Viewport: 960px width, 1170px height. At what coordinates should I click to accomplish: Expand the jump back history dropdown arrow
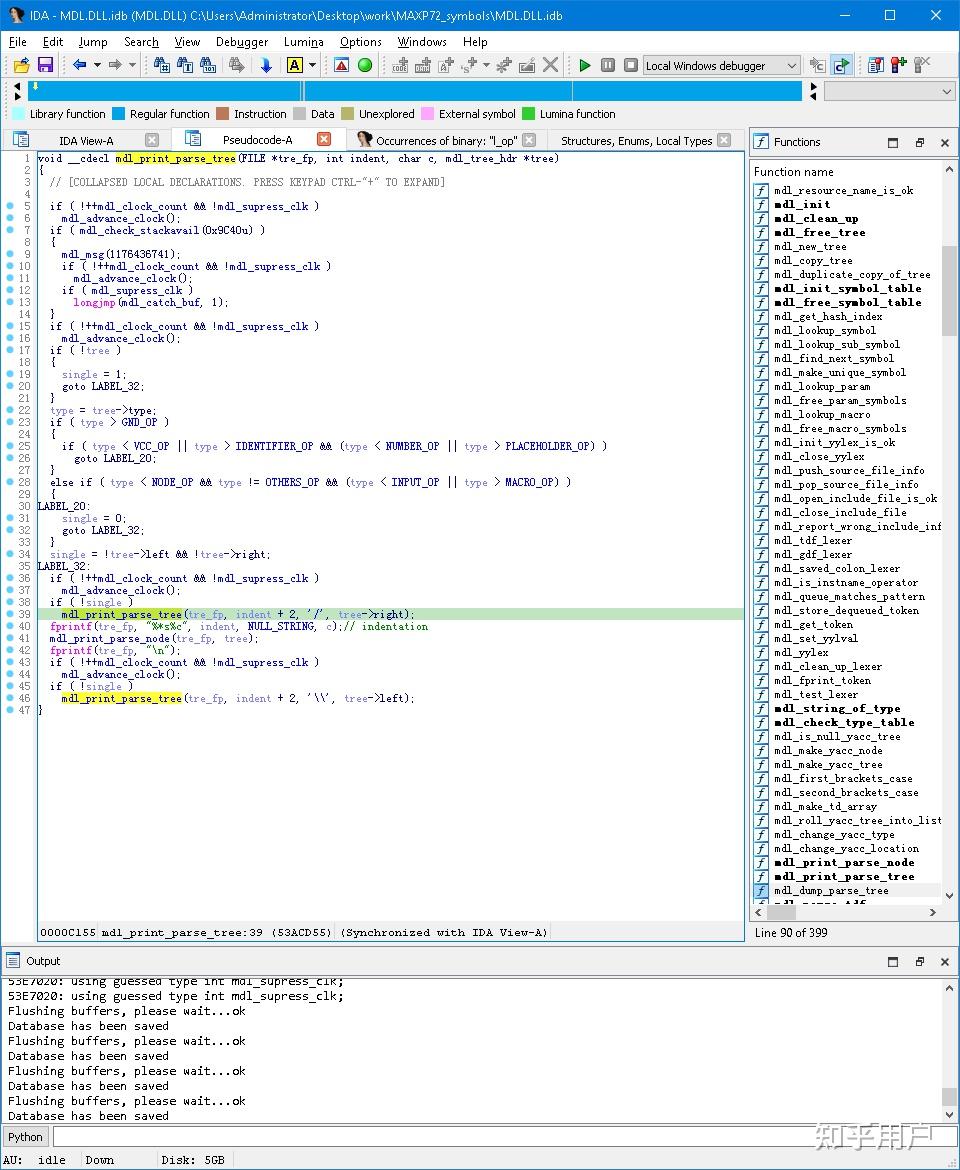click(x=97, y=65)
